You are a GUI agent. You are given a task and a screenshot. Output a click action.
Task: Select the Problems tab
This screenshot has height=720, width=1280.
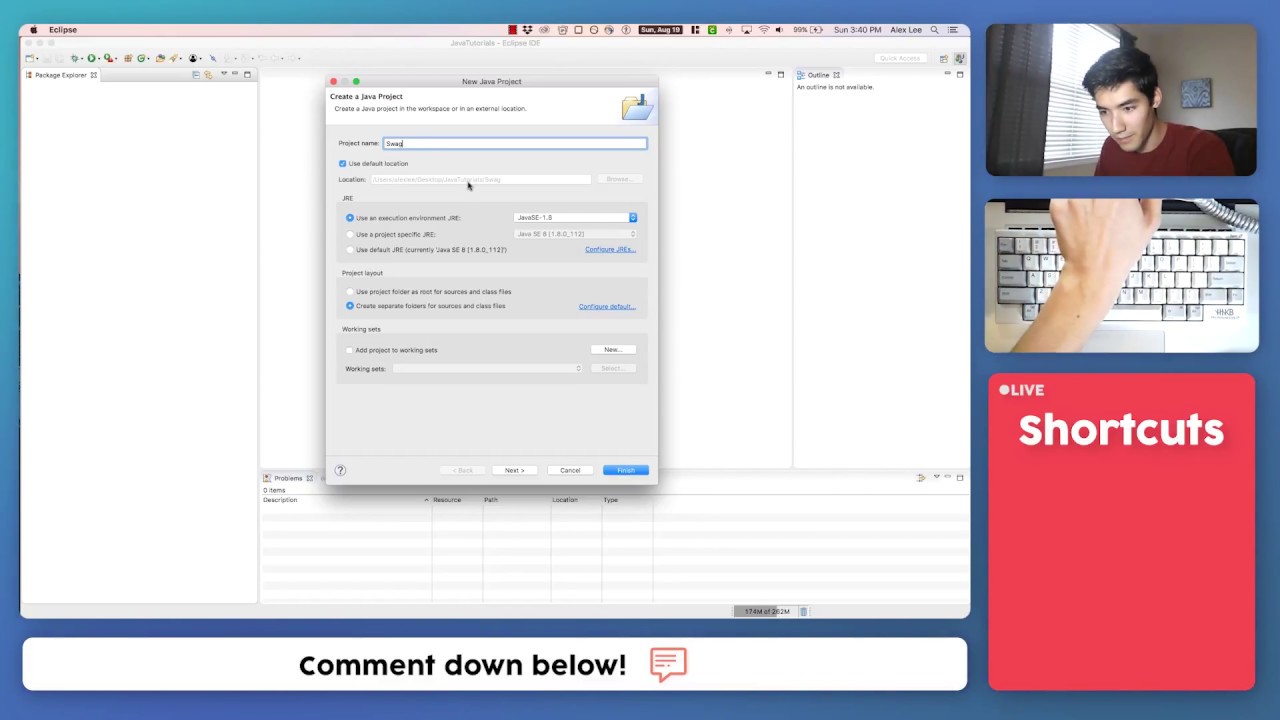288,478
